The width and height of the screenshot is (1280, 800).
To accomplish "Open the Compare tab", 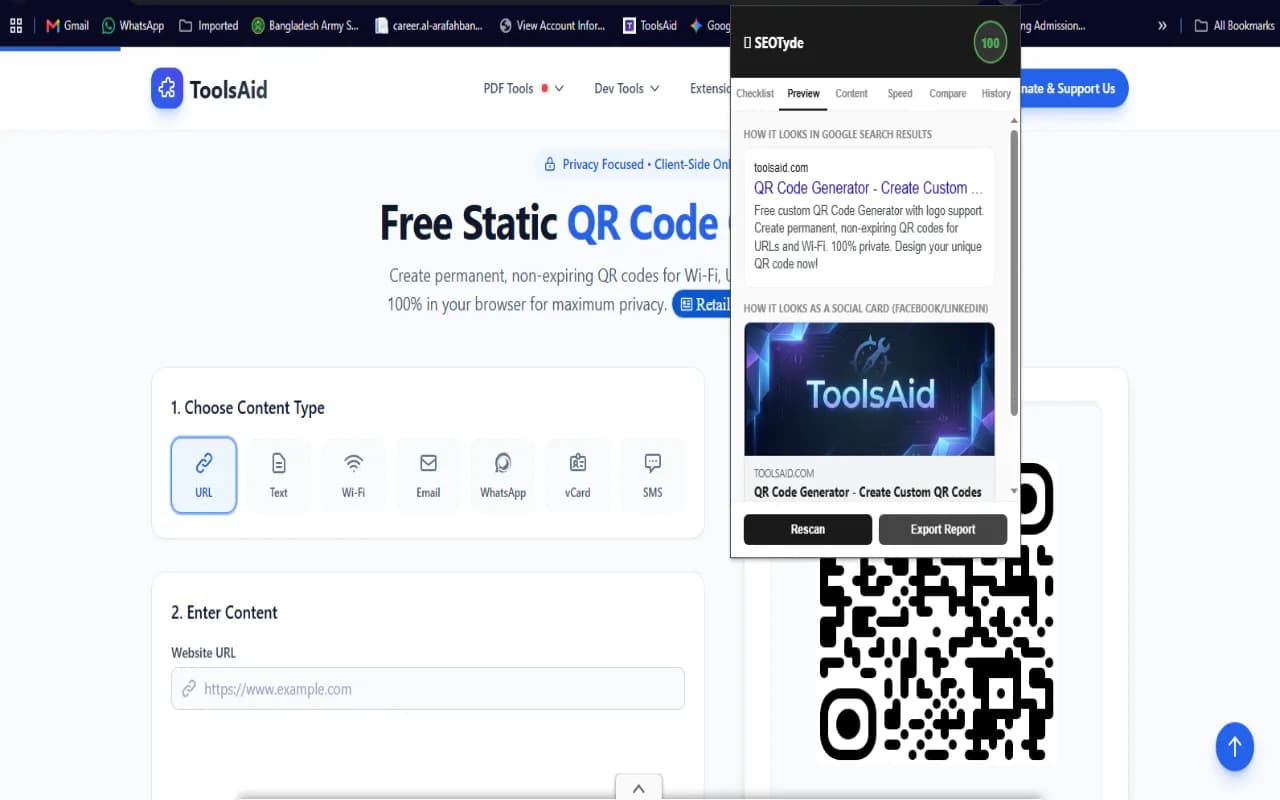I will (x=947, y=93).
